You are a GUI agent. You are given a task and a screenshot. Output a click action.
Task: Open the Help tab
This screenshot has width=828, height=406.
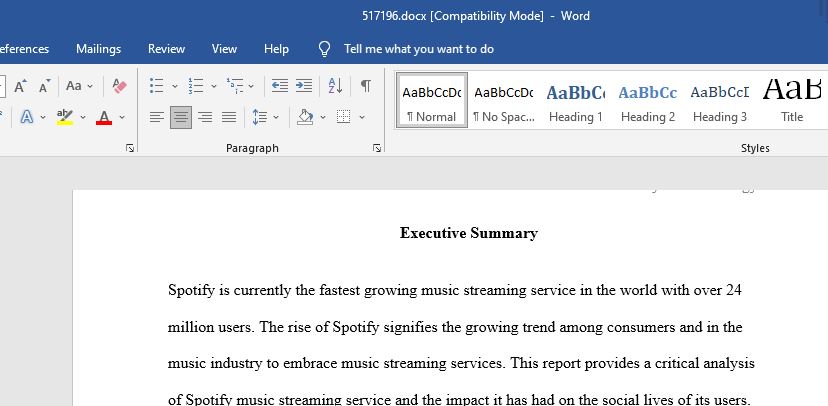276,49
